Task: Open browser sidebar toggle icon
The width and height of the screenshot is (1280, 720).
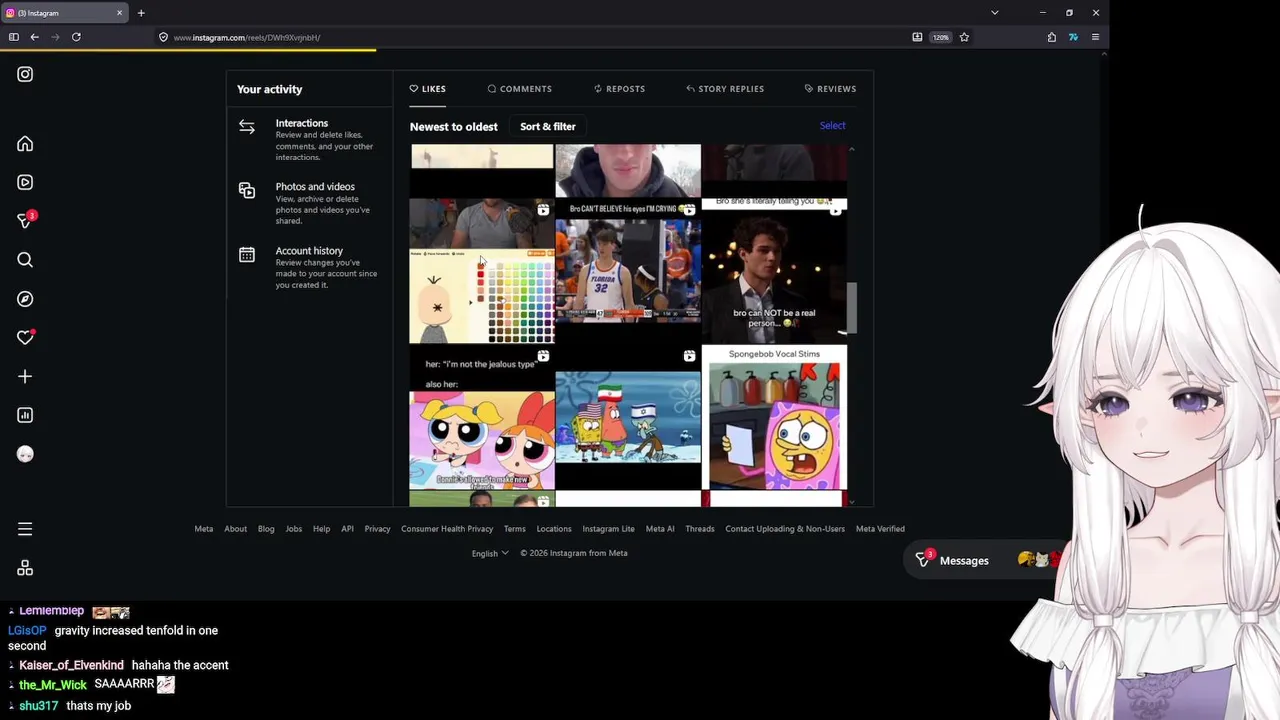Action: tap(13, 37)
